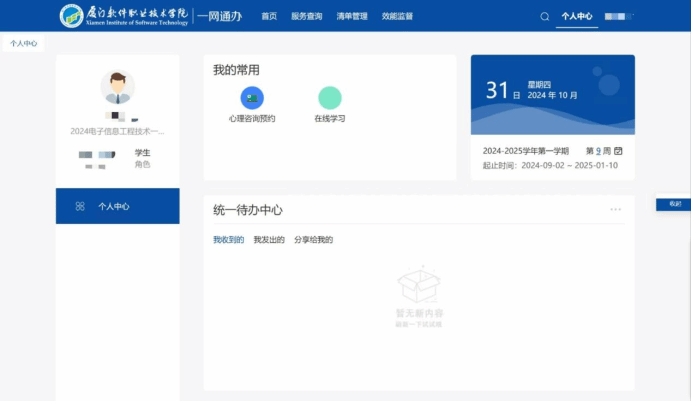This screenshot has width=692, height=401.
Task: Open the three-dot more menu in 统一待办中心
Action: tap(615, 209)
